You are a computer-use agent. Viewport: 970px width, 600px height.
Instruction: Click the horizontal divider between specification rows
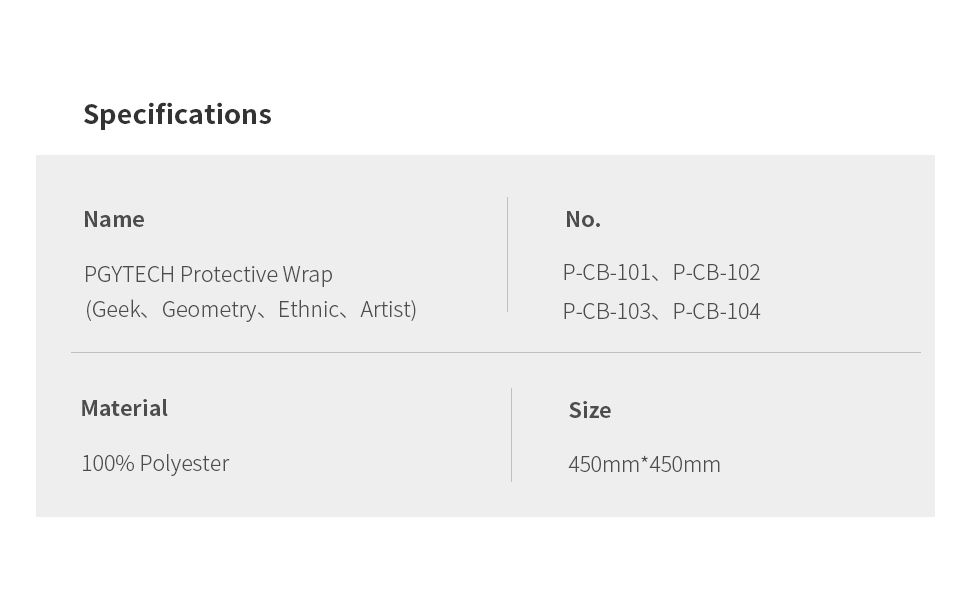[x=495, y=352]
